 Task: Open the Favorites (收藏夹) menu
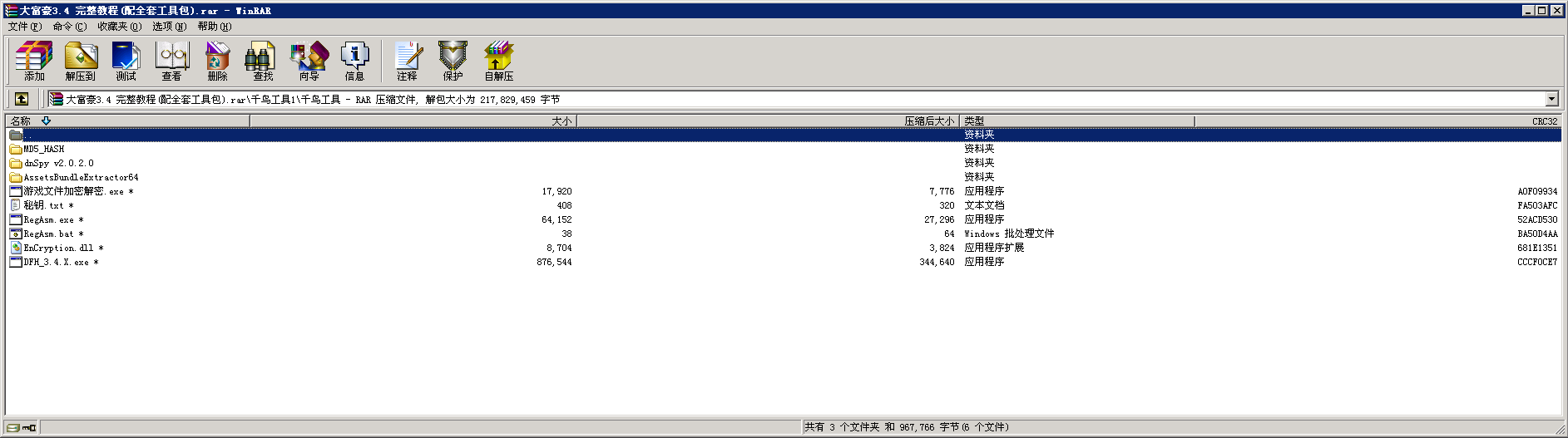pos(120,27)
